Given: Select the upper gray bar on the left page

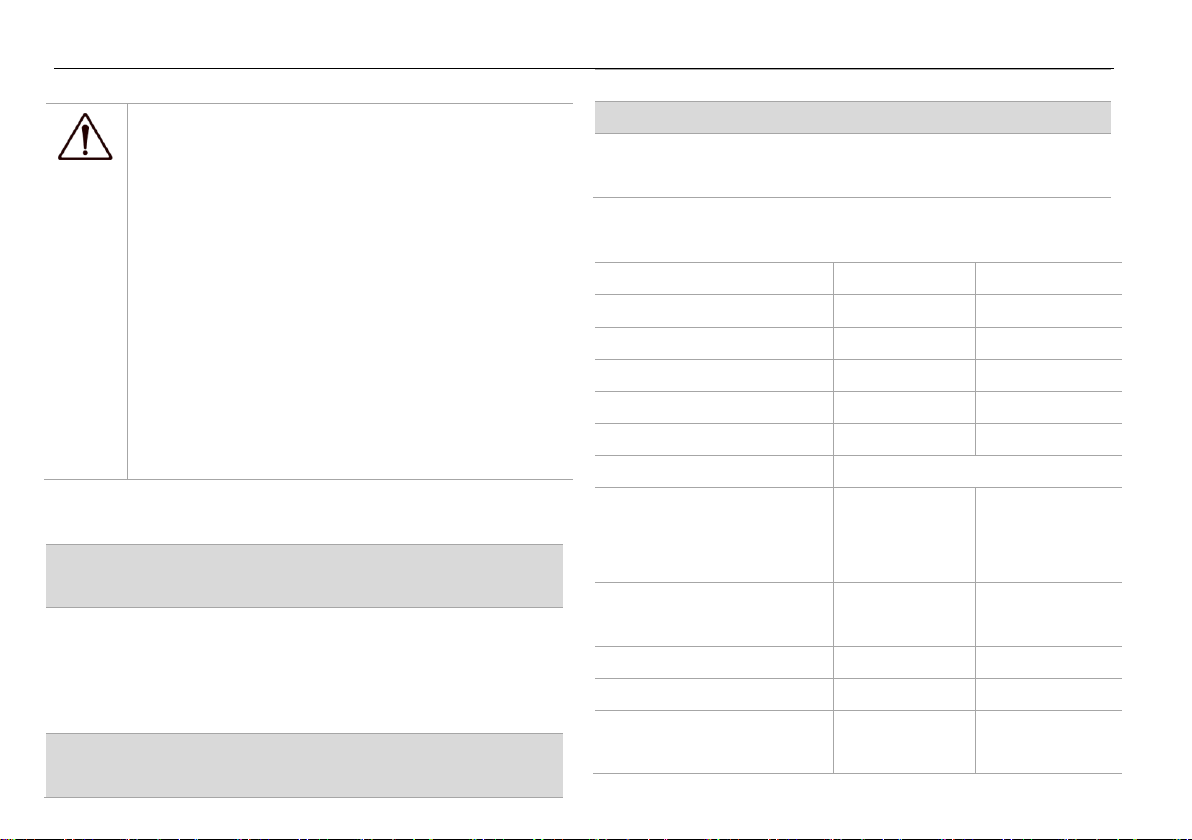Looking at the screenshot, I should 304,575.
